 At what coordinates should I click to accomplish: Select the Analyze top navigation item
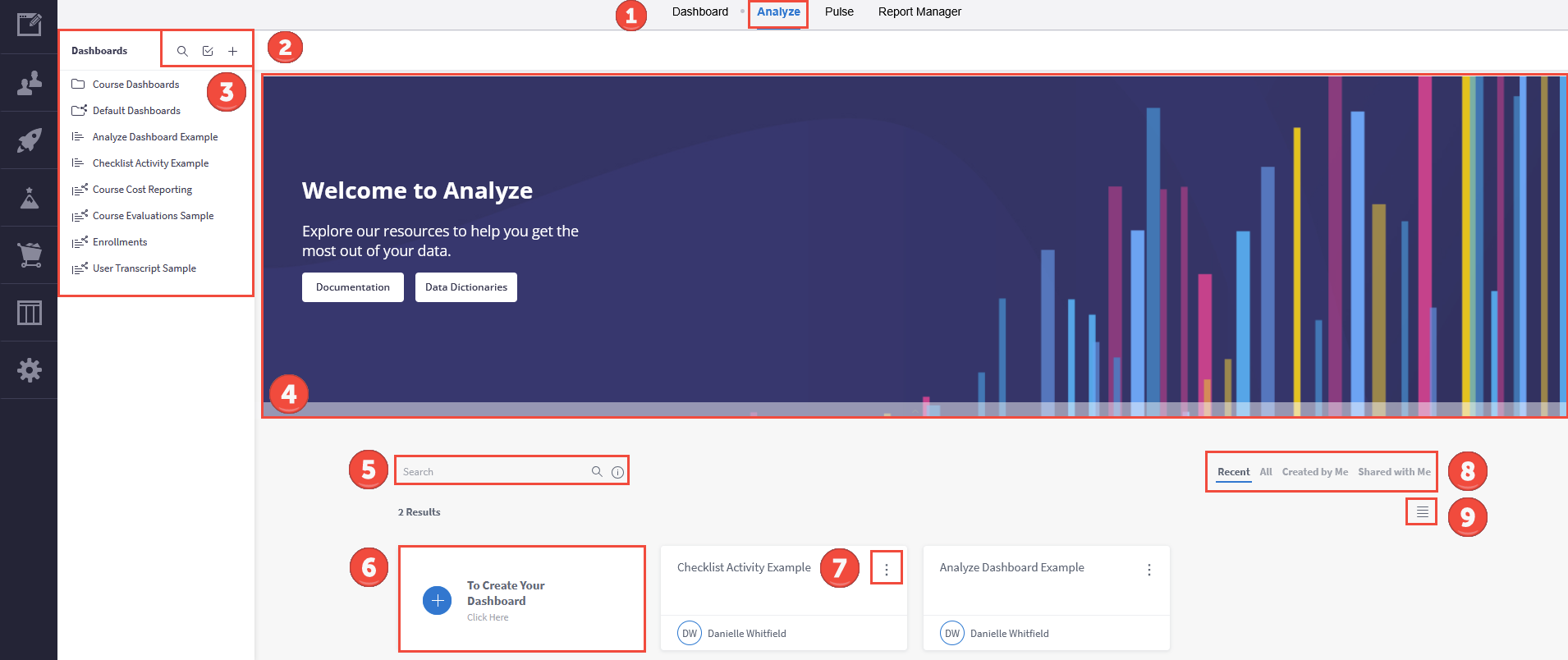[x=778, y=11]
